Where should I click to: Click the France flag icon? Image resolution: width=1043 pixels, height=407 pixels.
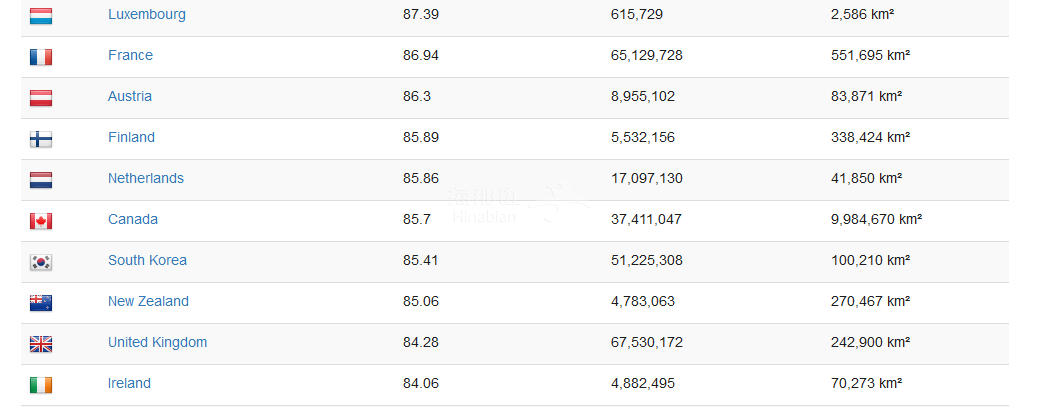tap(41, 57)
